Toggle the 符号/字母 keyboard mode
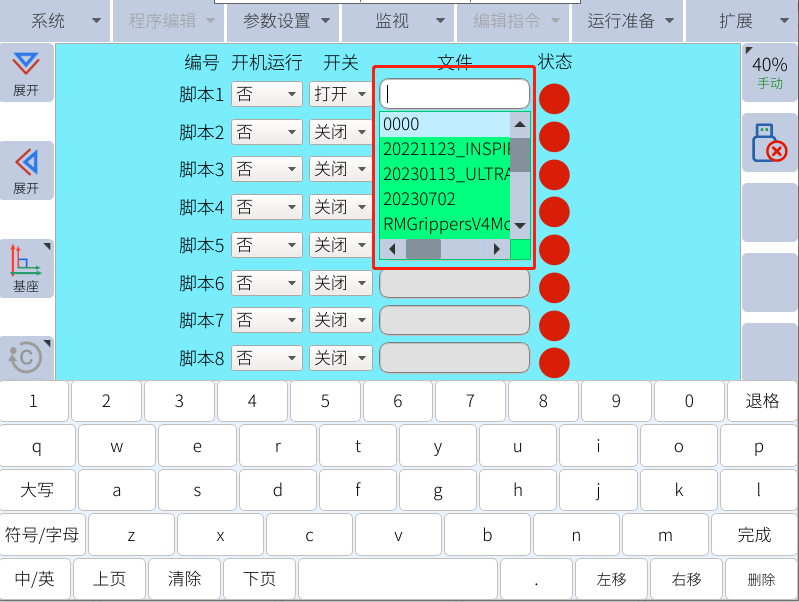The height and width of the screenshot is (602, 799). click(42, 534)
